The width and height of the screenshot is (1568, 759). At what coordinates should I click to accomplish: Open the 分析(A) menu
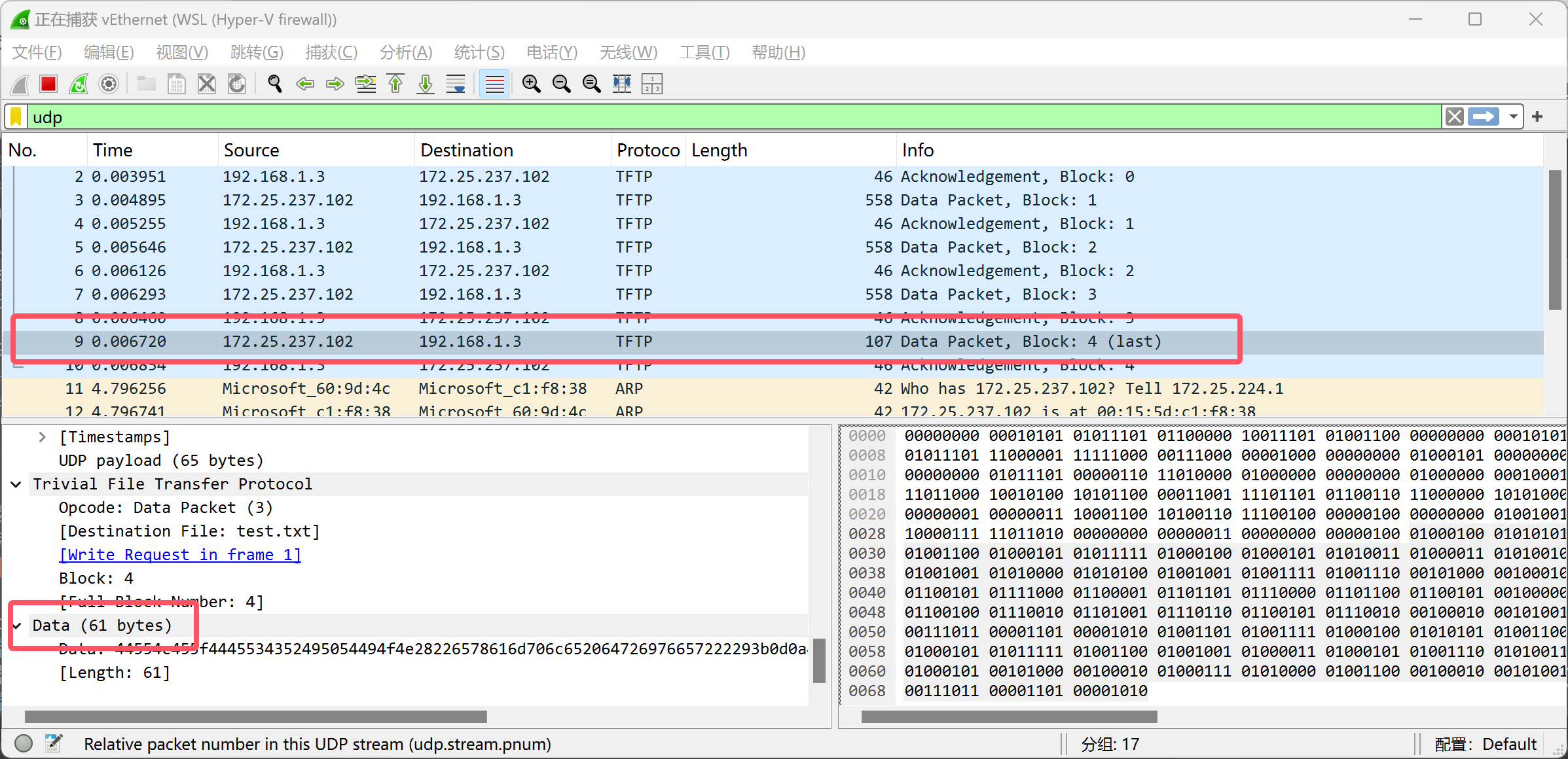(406, 52)
